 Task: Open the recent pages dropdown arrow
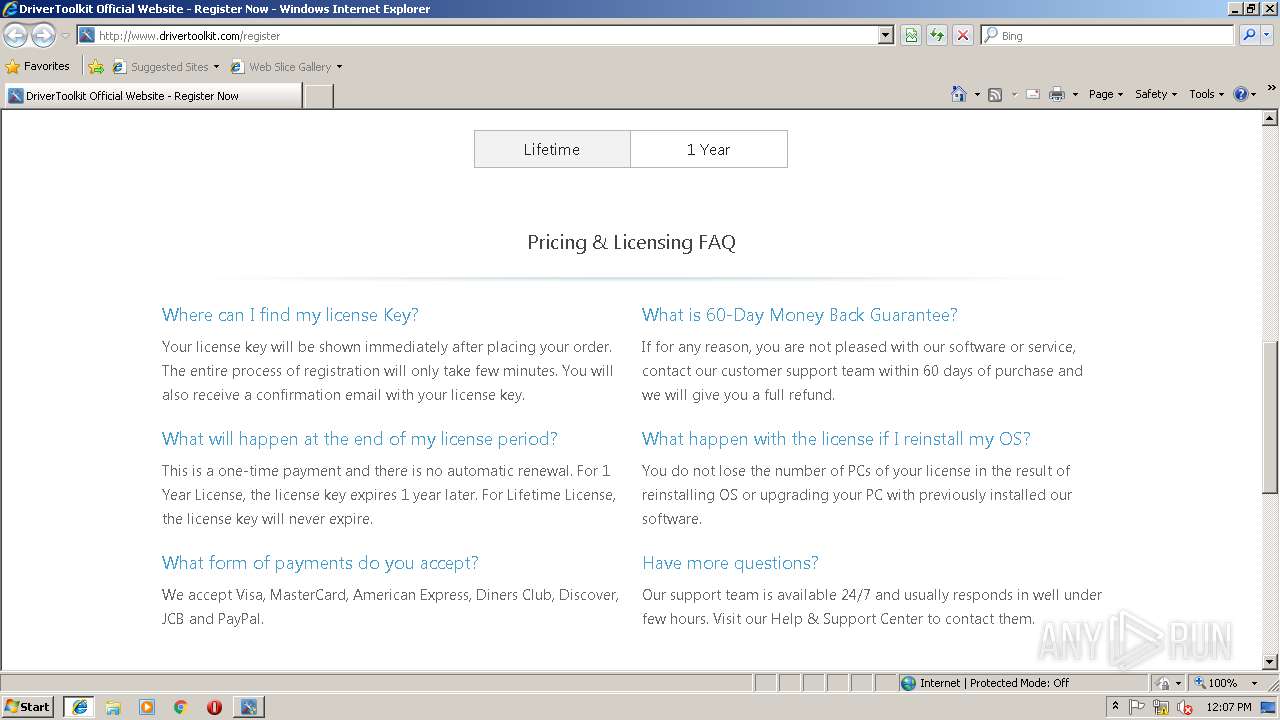(65, 36)
